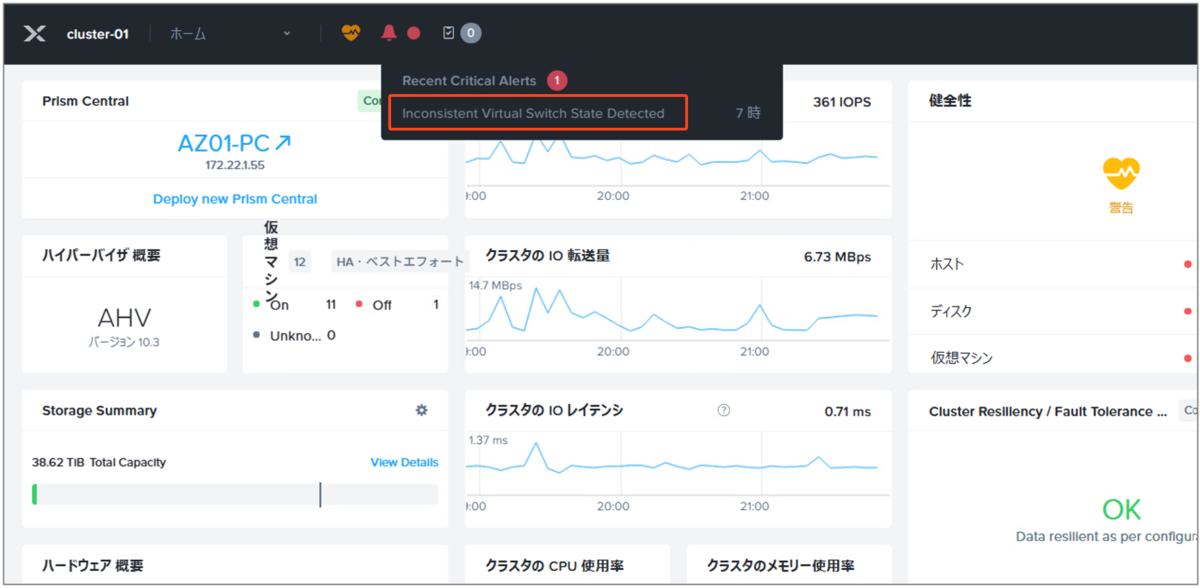The width and height of the screenshot is (1200, 588).
Task: Click View Details in Storage Summary
Action: click(x=404, y=462)
